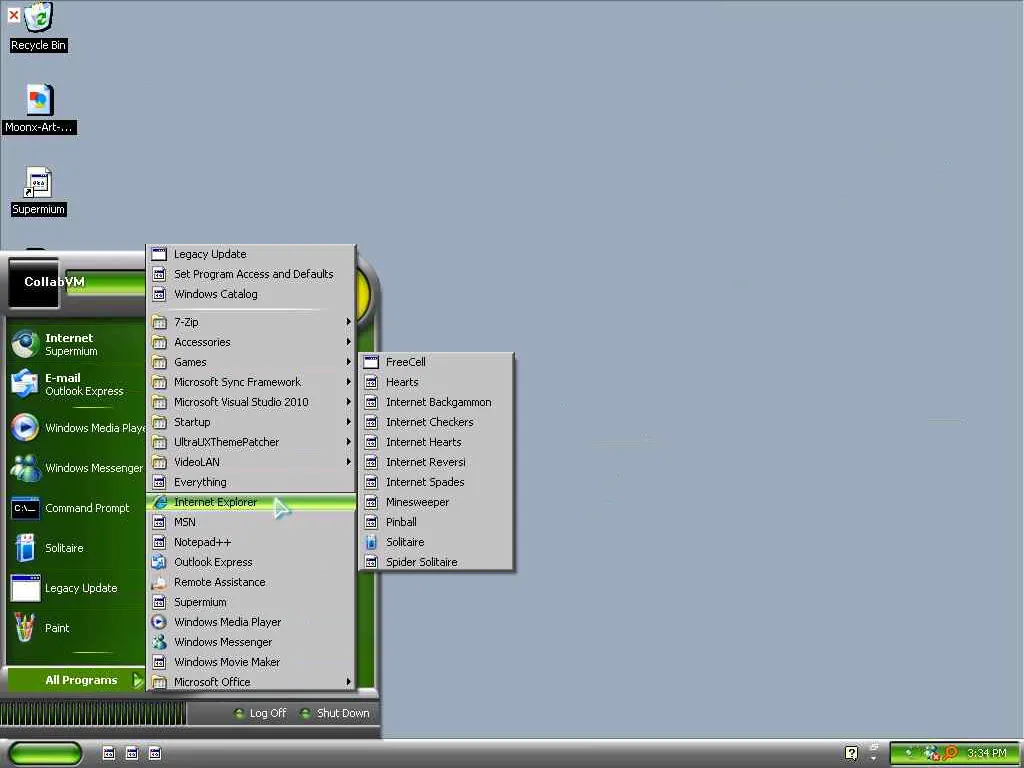Click the Internet Supermium icon in Start menu
The height and width of the screenshot is (768, 1024).
25,344
